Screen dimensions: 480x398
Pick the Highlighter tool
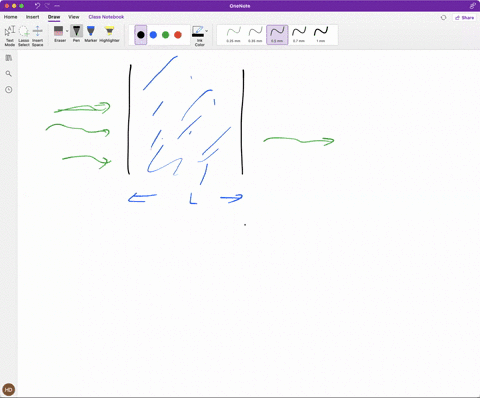(x=109, y=34)
